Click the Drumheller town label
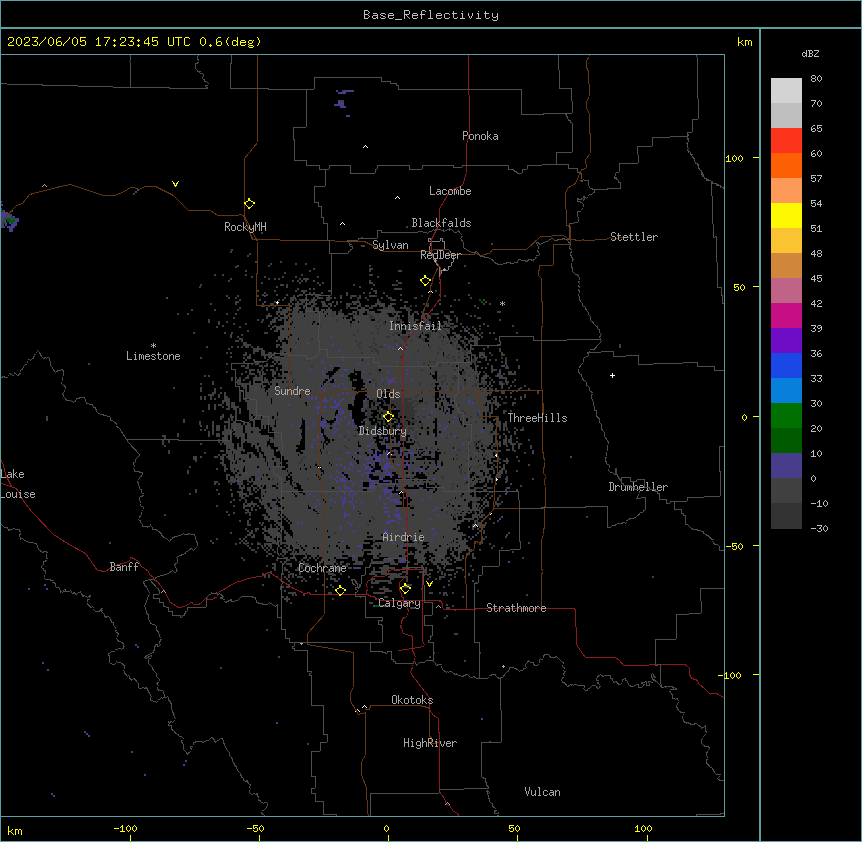This screenshot has width=862, height=842. point(638,487)
